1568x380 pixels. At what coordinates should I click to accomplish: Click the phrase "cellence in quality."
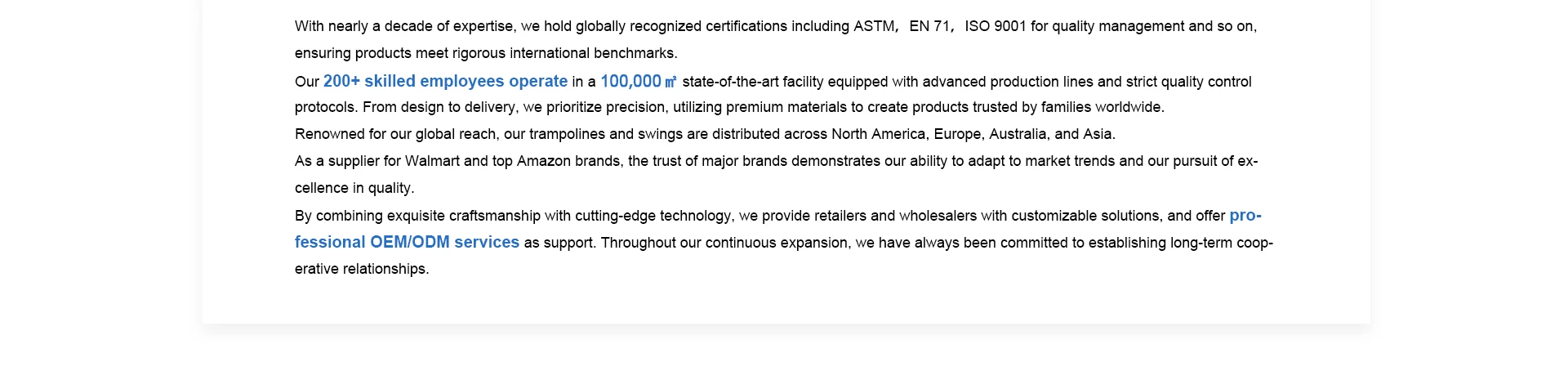point(354,188)
